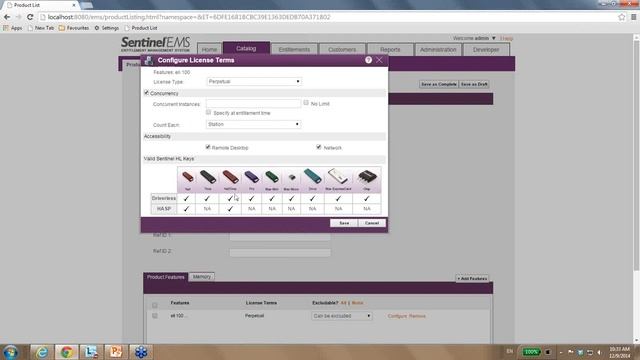Click the Concurrent Instances input field
This screenshot has height=360, width=640.
253,104
